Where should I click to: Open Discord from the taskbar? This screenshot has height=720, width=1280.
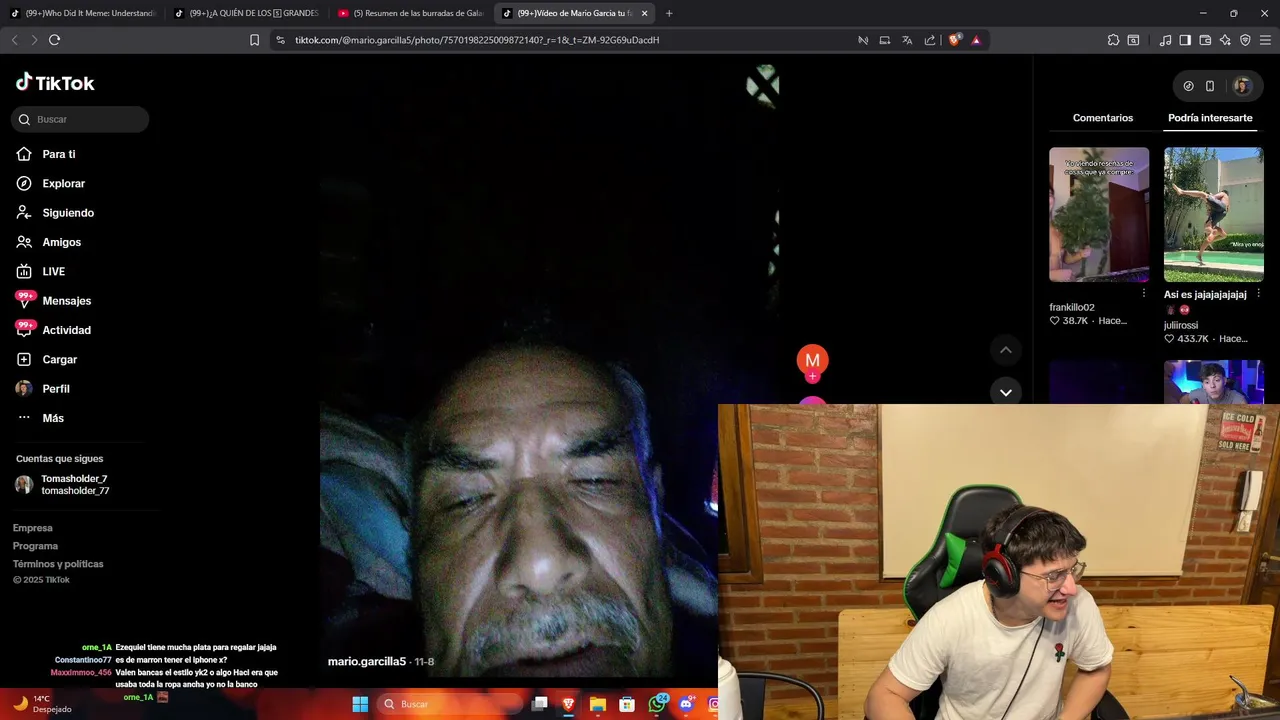686,704
